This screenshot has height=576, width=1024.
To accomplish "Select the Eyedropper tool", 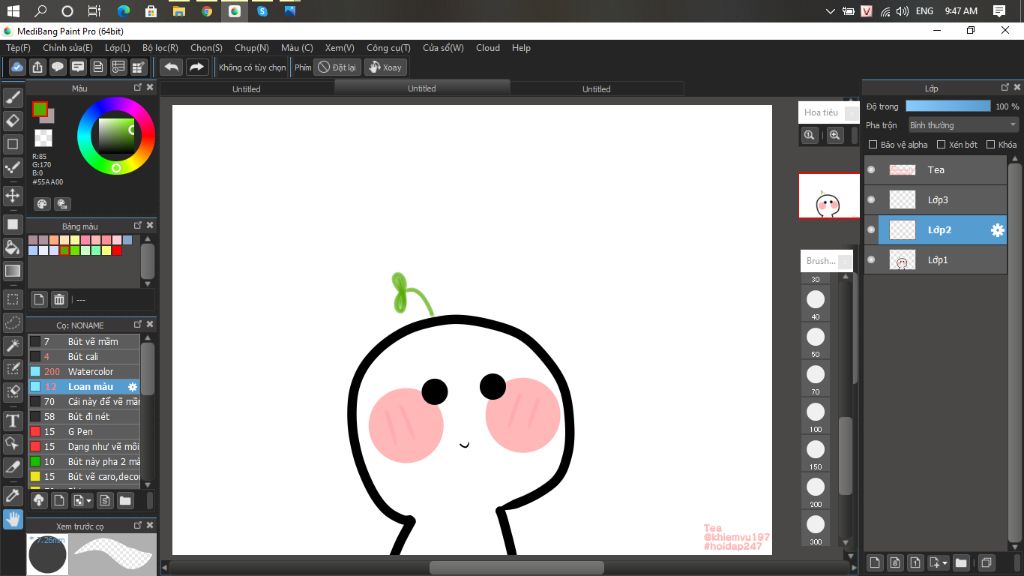I will point(12,496).
